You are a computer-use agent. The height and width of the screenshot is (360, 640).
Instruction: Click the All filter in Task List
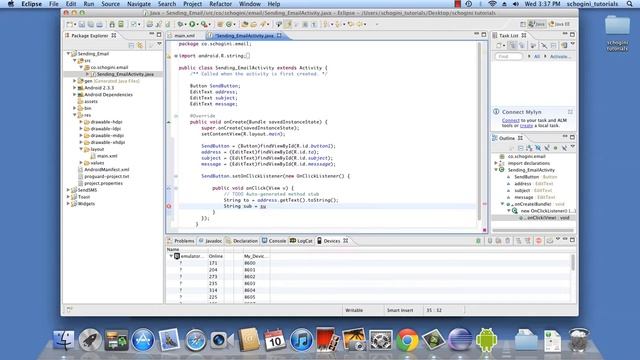537,56
